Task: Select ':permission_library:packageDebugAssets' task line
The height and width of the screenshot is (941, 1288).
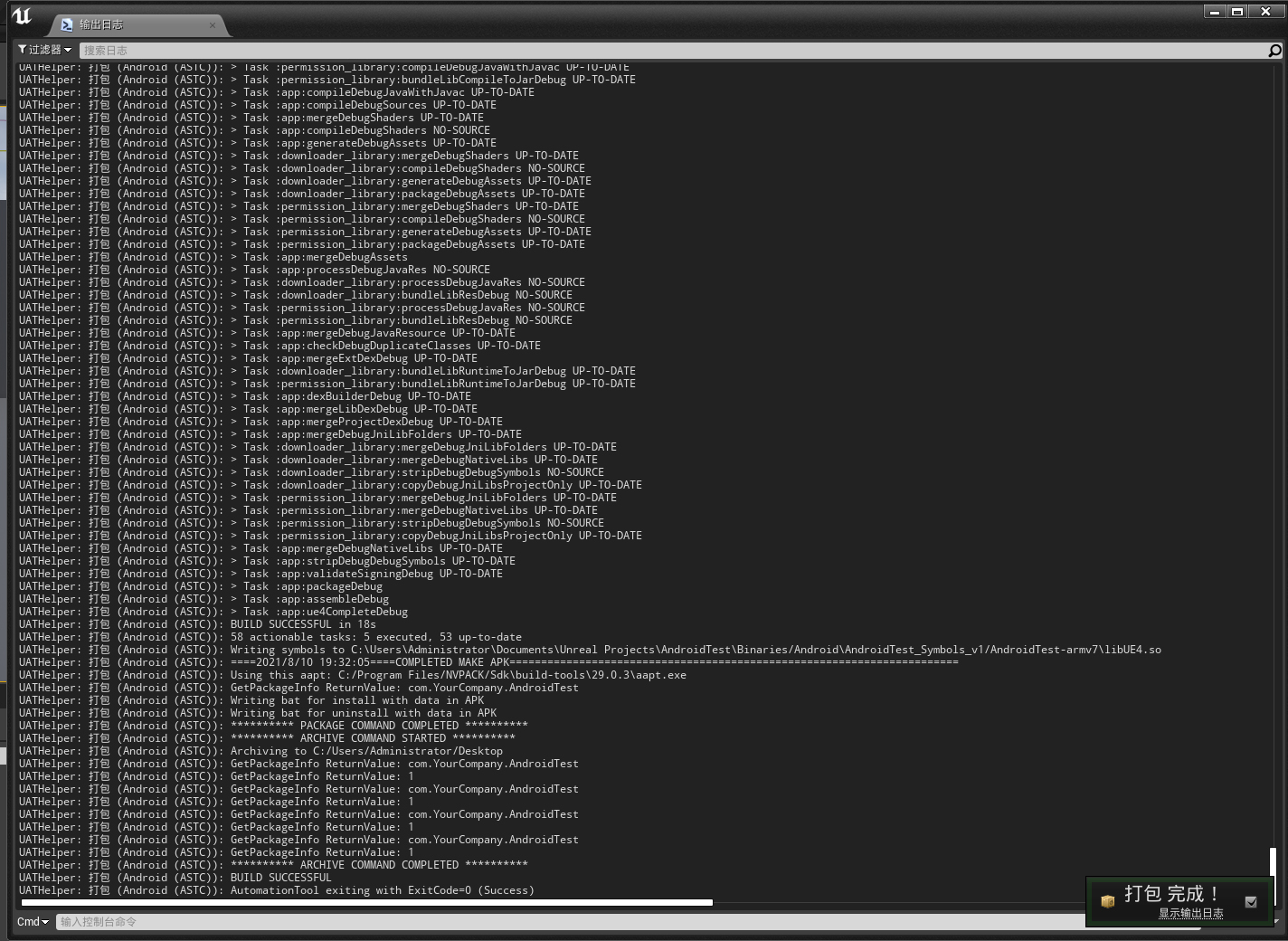Action: pyautogui.click(x=302, y=244)
